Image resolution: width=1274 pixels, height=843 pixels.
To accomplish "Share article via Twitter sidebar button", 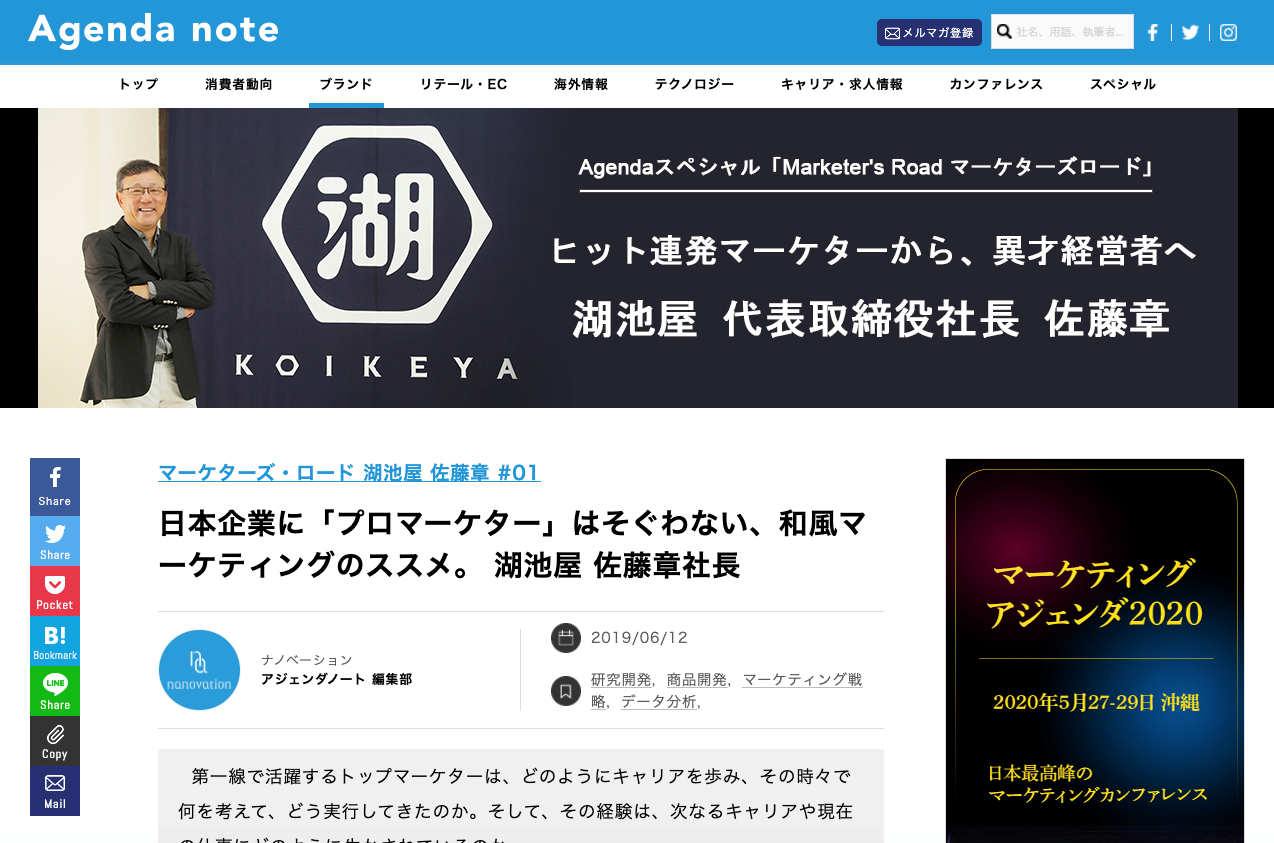I will pos(55,541).
